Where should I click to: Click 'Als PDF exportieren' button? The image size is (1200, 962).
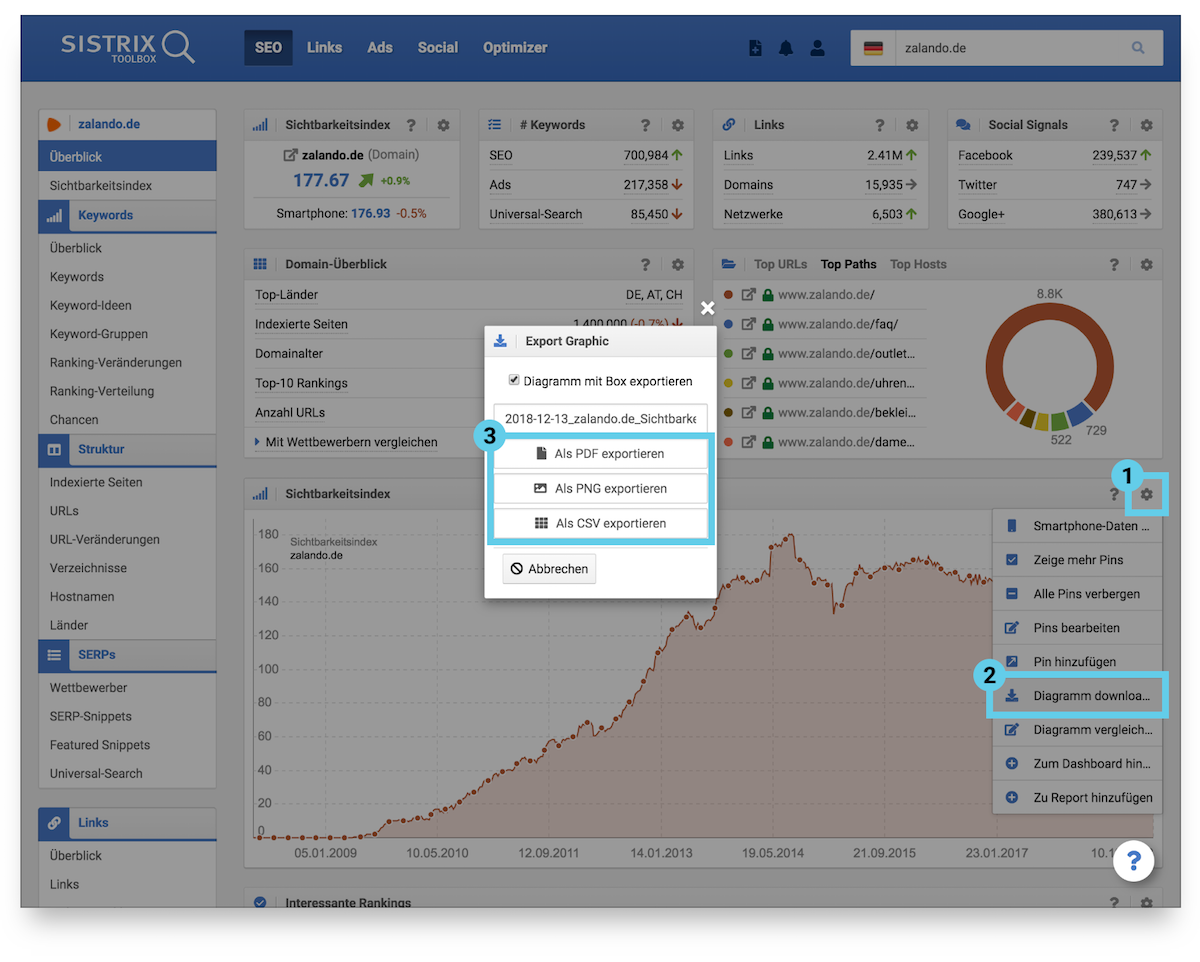[600, 454]
